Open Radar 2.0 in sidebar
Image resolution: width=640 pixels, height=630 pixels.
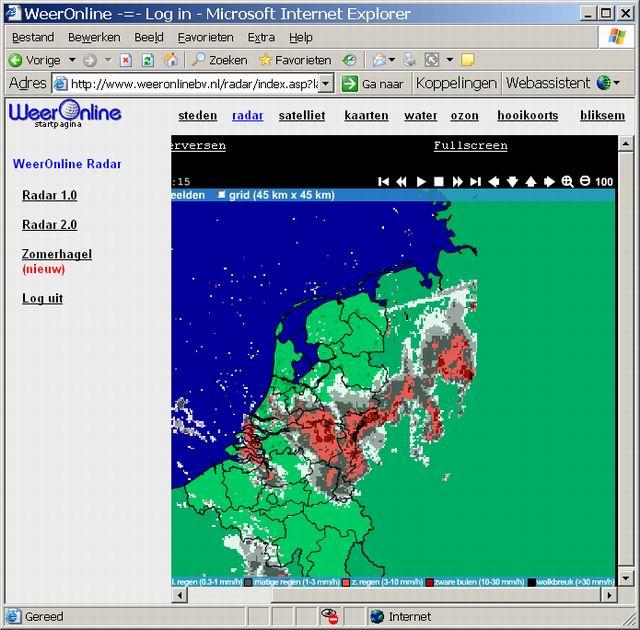pyautogui.click(x=49, y=224)
